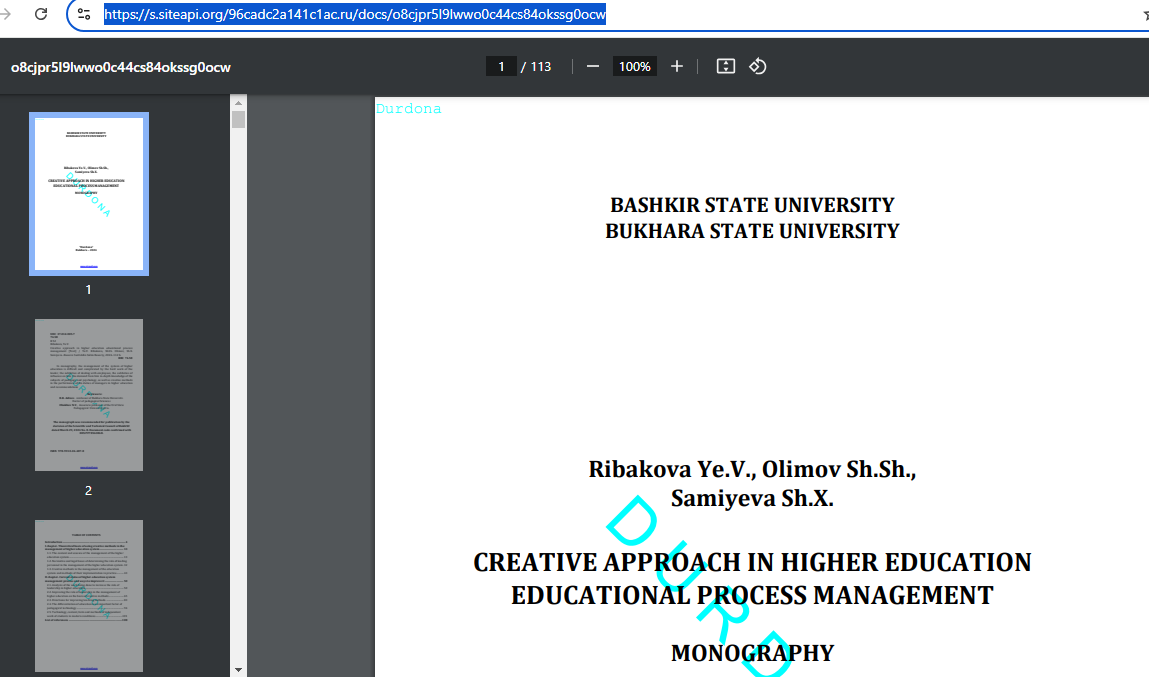Click the BUKHARA STATE UNIVERSITY heading
1149x677 pixels.
[753, 232]
